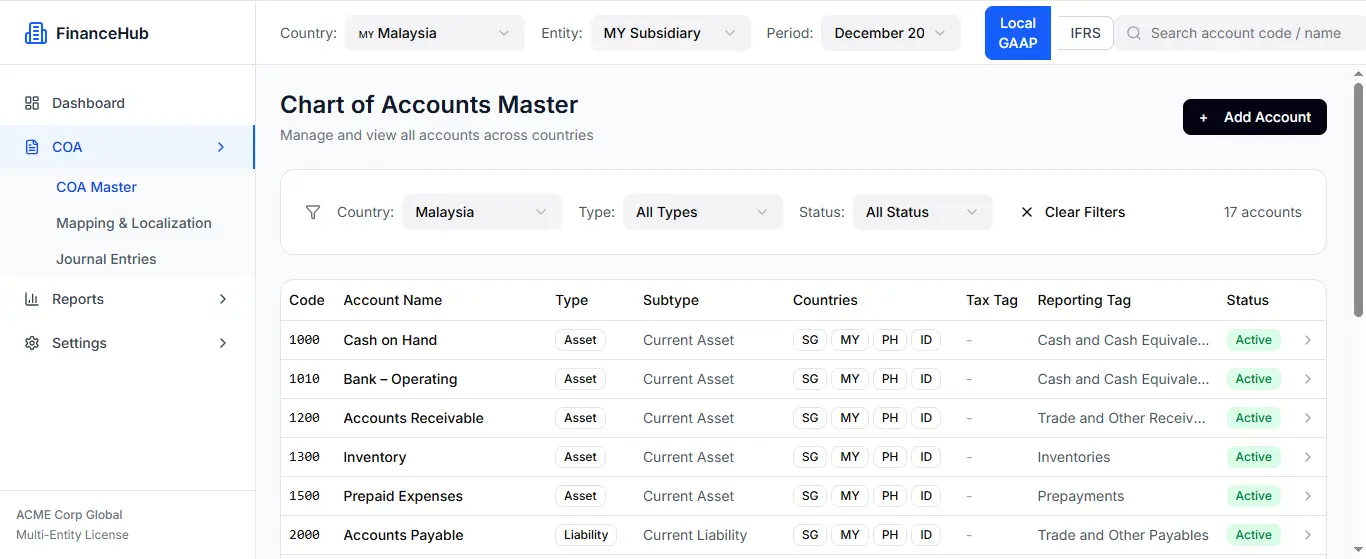Image resolution: width=1366 pixels, height=559 pixels.
Task: Click the Reporting Tag column header
Action: 1084,300
